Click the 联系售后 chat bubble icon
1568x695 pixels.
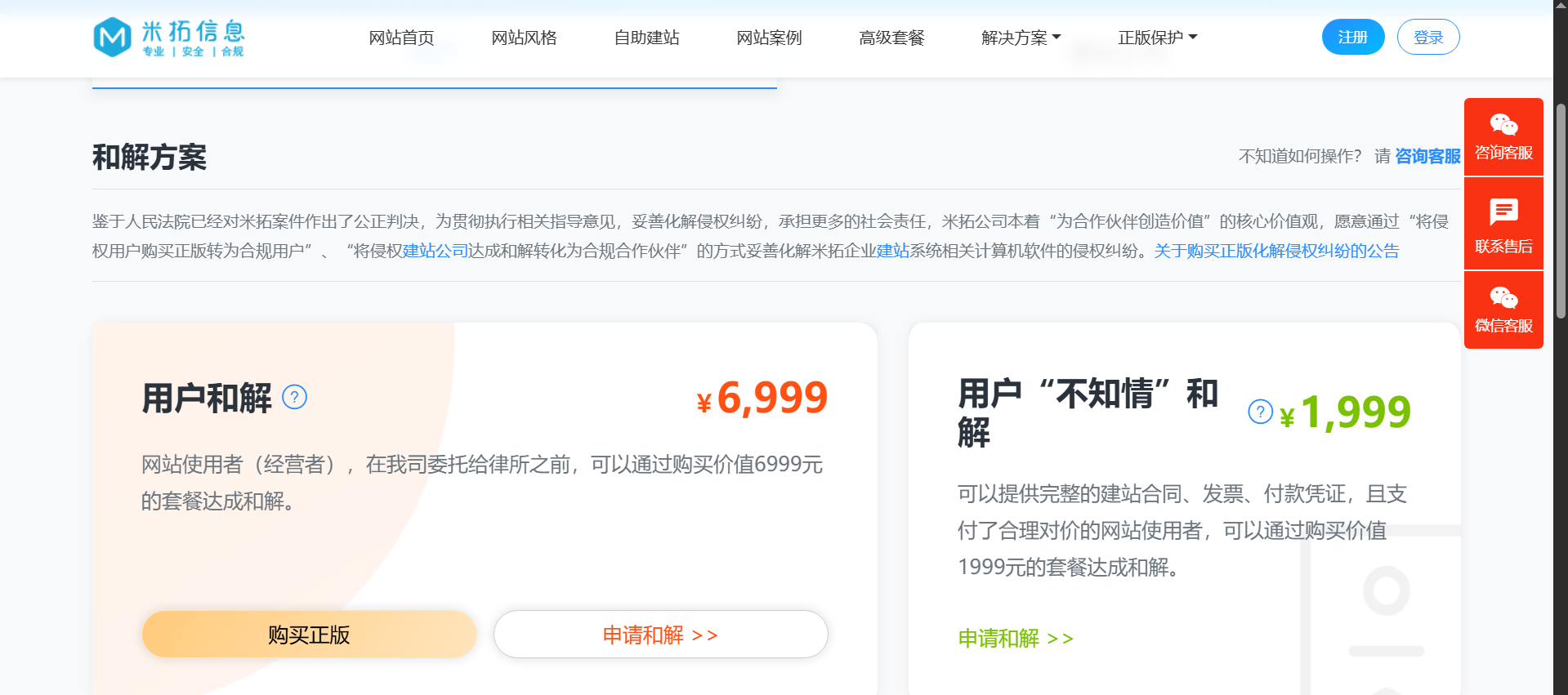click(1503, 212)
